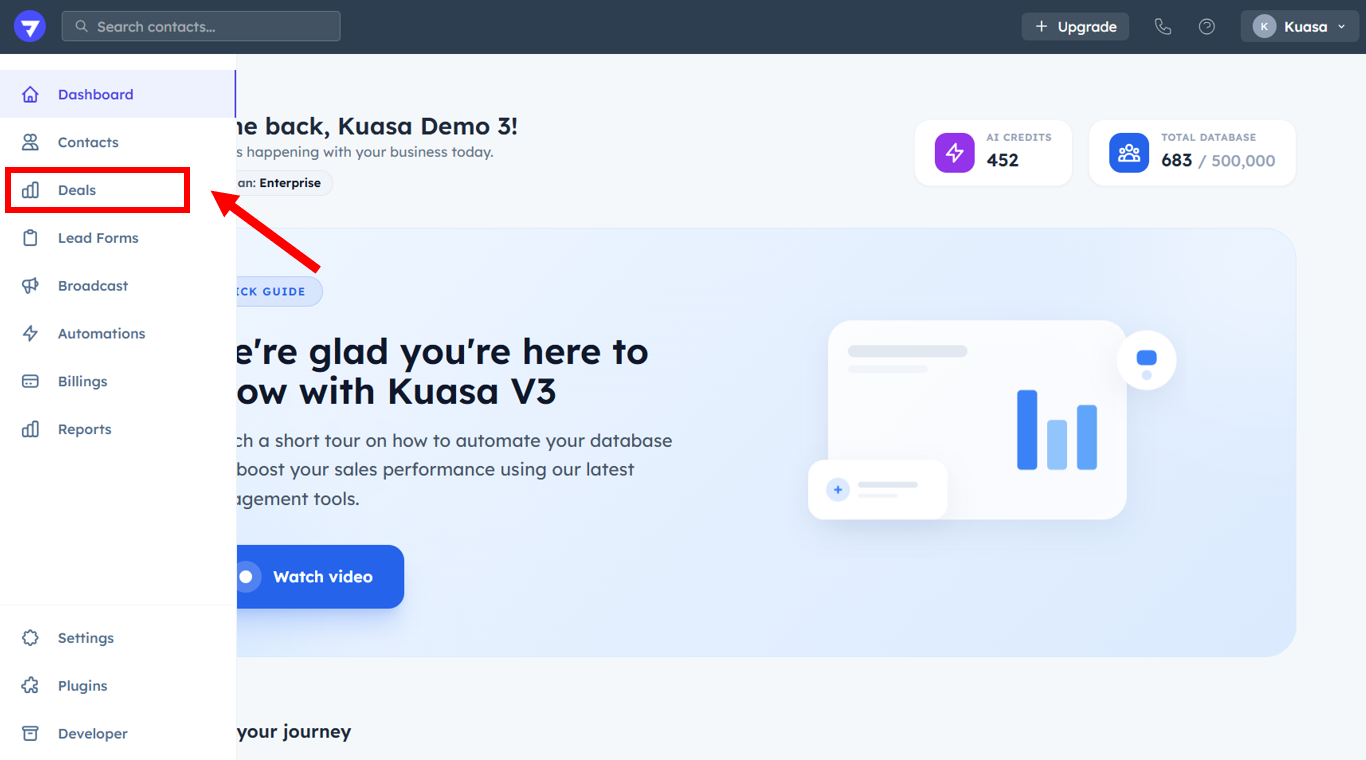Click the Plugins puzzle piece icon
The width and height of the screenshot is (1366, 760).
31,686
